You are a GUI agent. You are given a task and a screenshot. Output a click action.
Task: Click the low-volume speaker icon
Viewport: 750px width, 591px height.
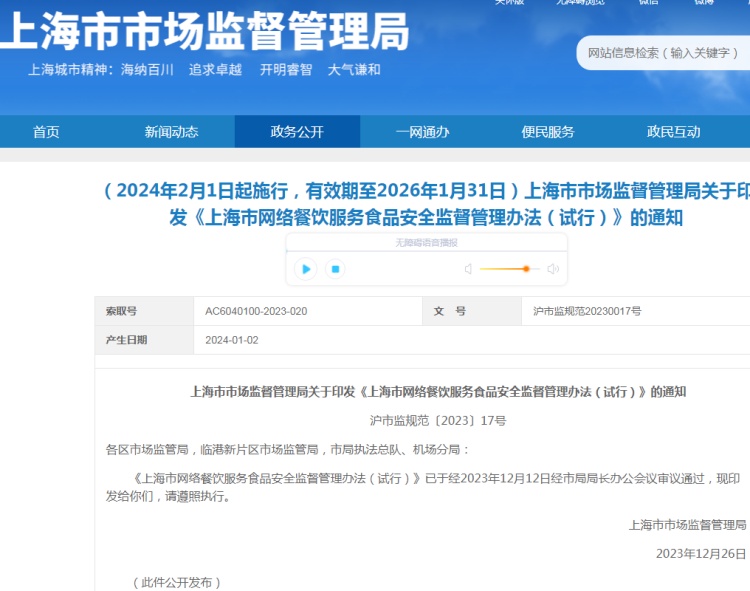[468, 269]
